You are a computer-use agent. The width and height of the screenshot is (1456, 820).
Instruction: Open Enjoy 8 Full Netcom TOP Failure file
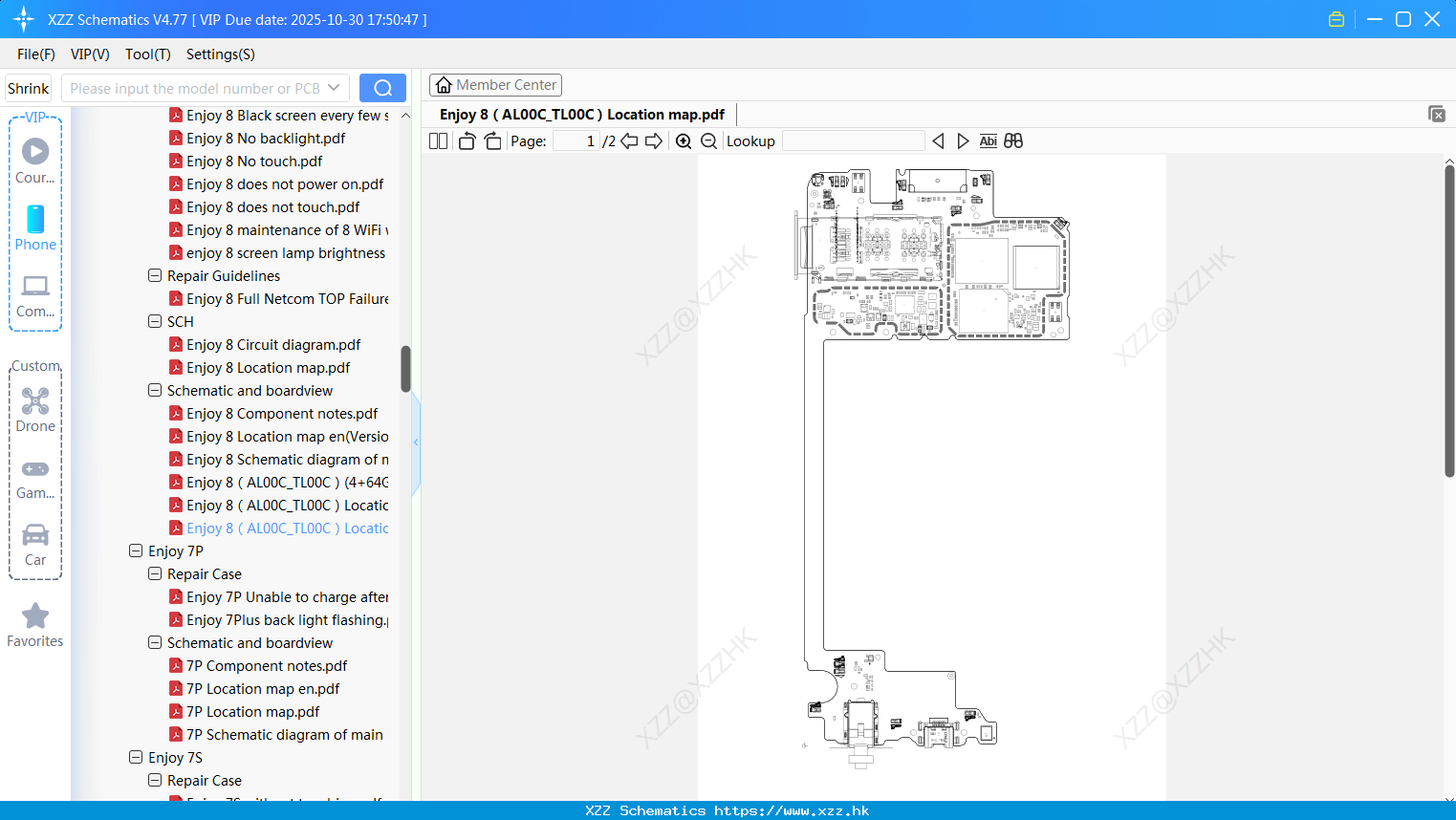288,298
